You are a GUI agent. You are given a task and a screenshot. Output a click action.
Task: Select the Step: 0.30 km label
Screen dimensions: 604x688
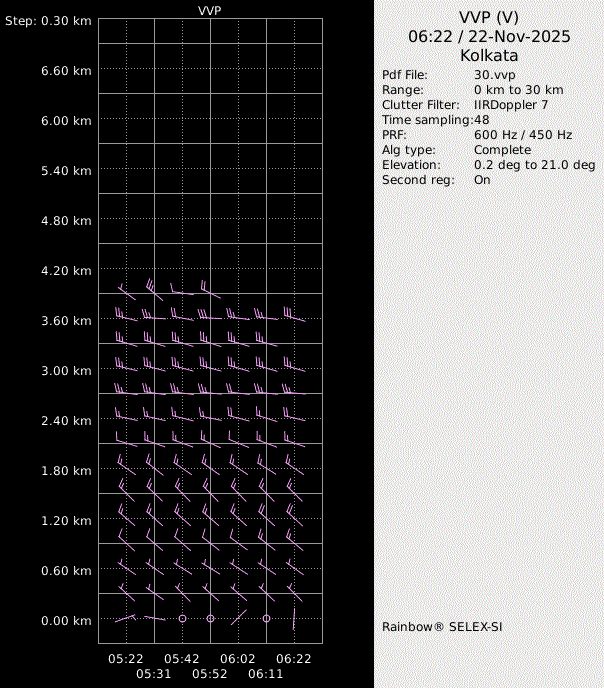tap(48, 21)
